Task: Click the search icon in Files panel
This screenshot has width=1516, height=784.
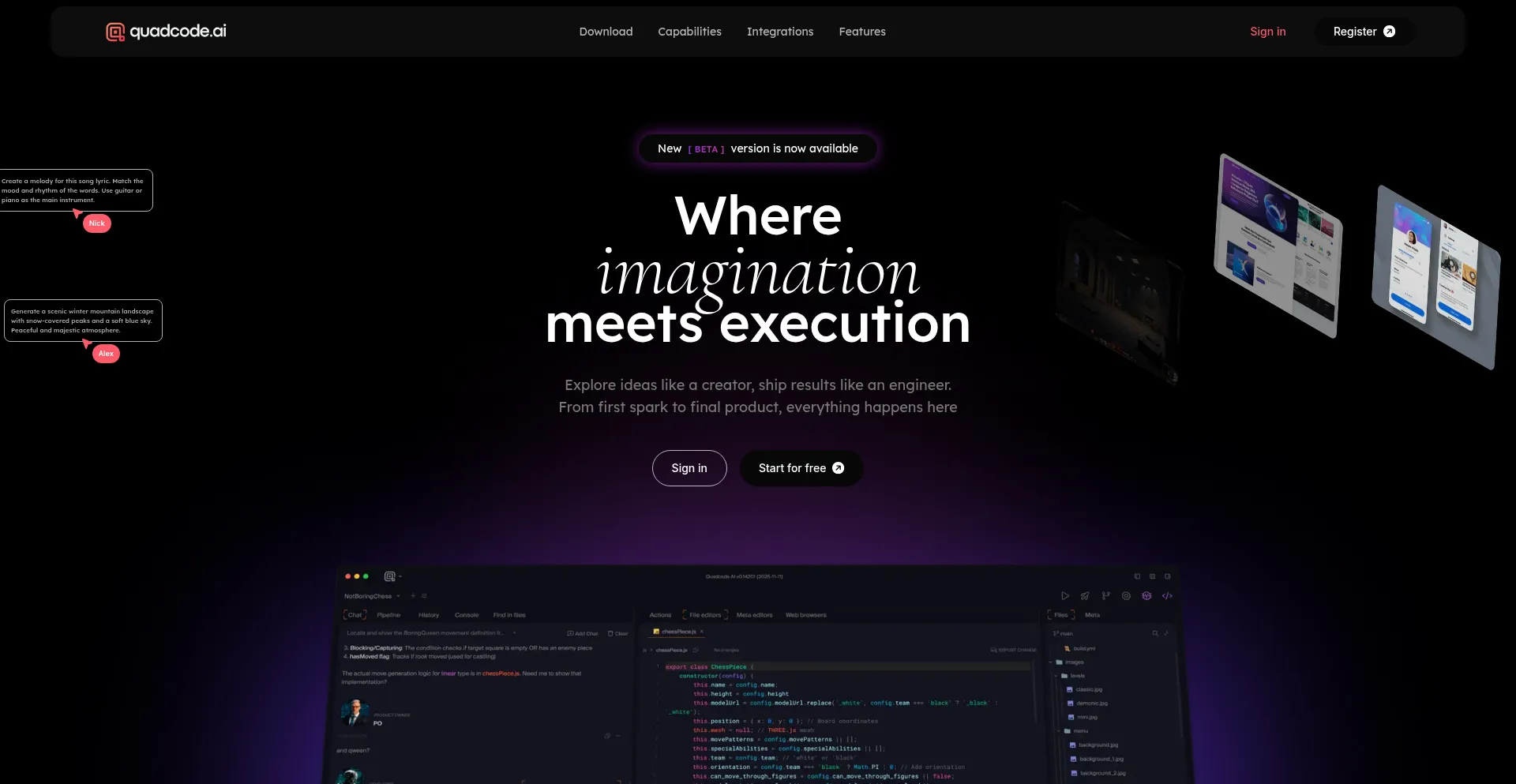Action: tap(1155, 633)
